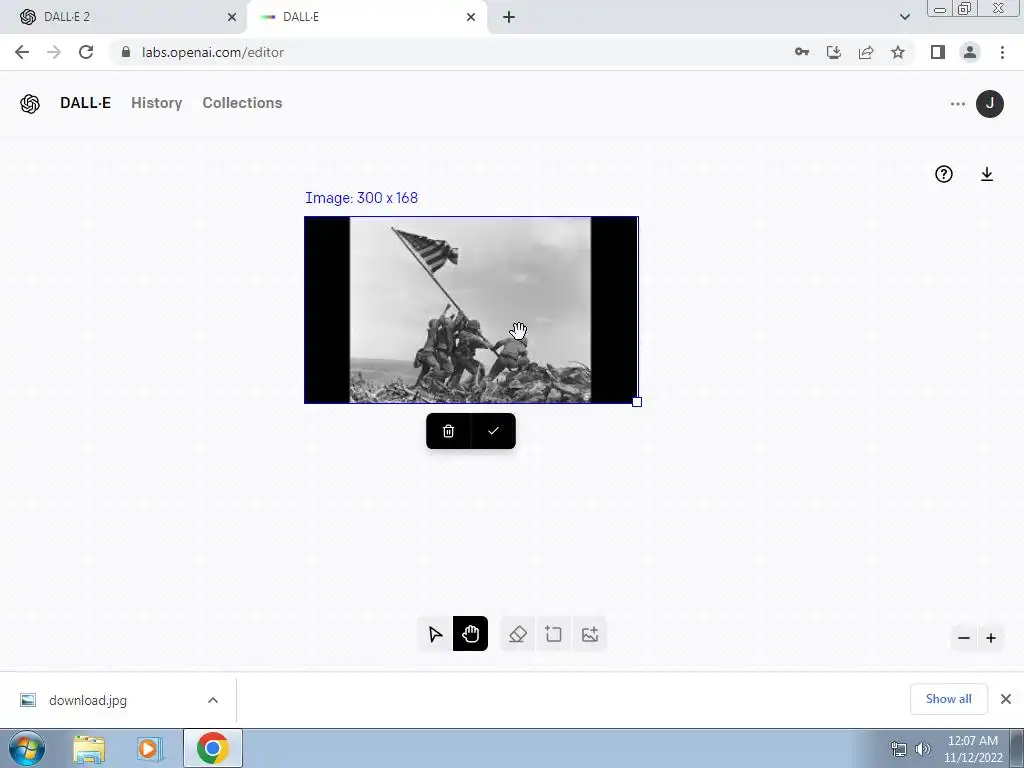The height and width of the screenshot is (768, 1024).
Task: Open the Chrome profile icon
Action: point(970,52)
